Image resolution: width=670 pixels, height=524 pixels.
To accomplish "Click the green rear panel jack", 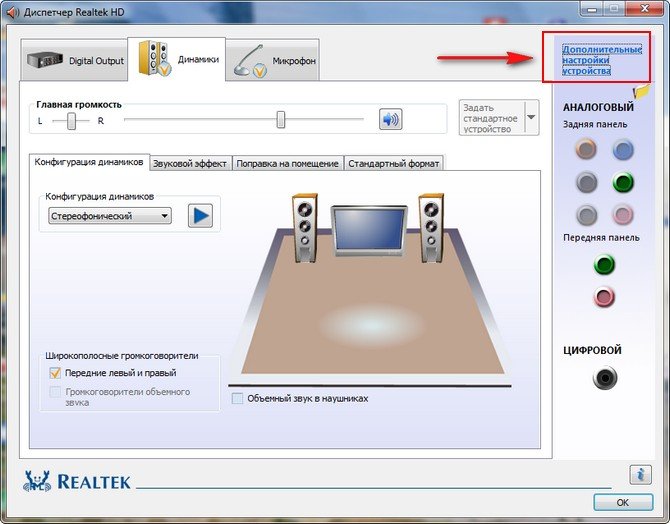I will click(623, 183).
